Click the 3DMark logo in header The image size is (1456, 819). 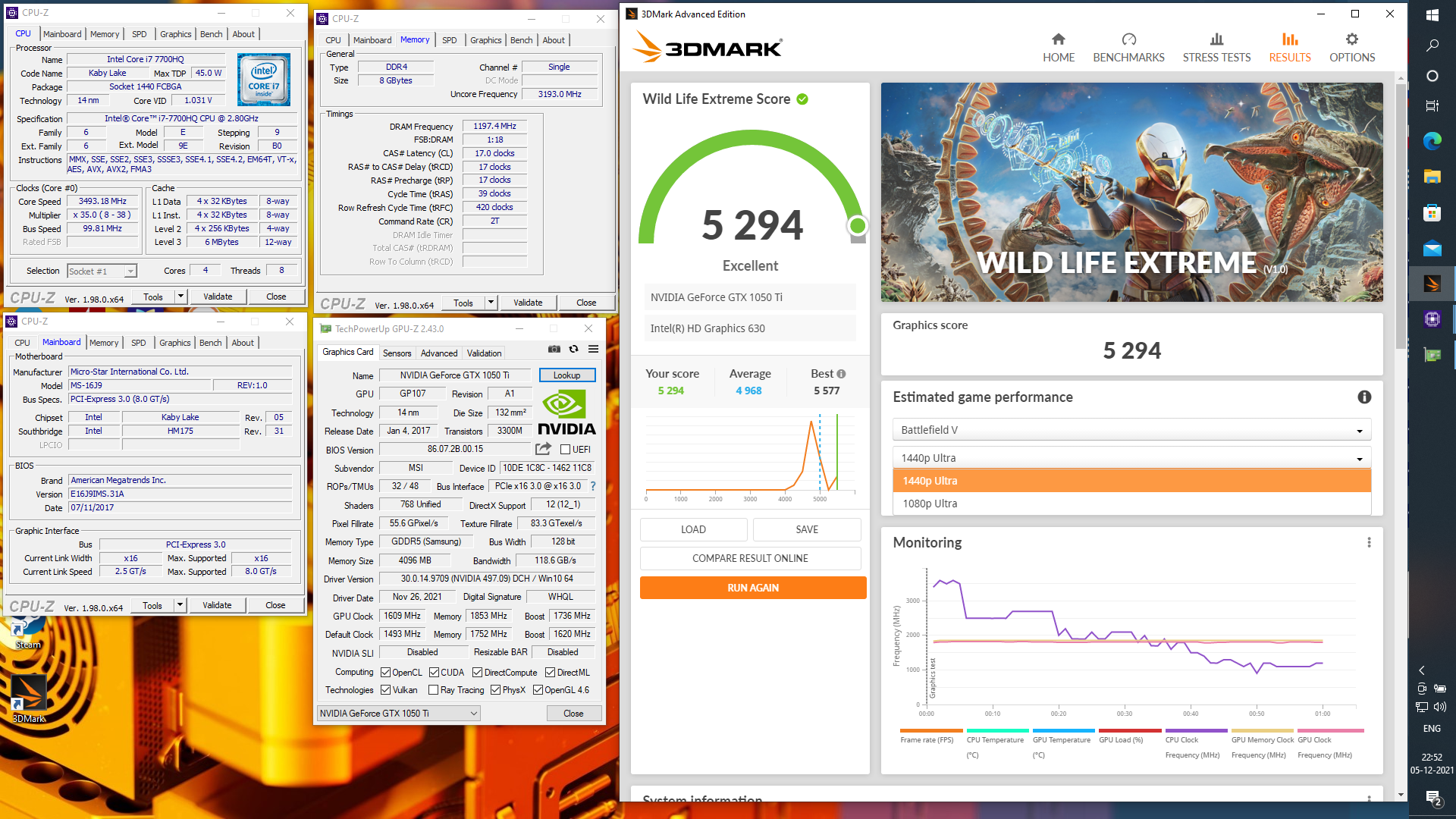(708, 47)
